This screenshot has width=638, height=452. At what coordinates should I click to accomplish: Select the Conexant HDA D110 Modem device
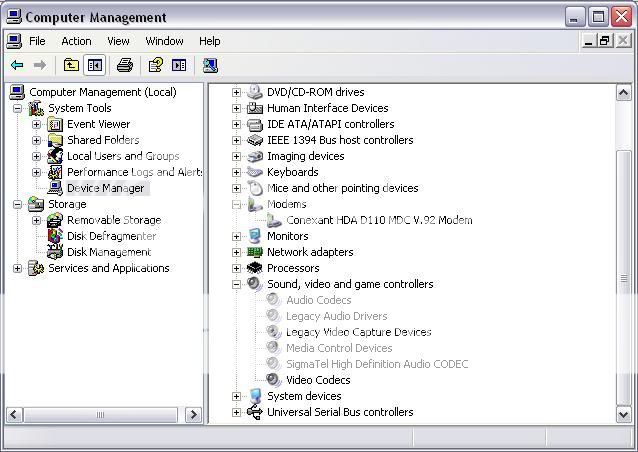[x=378, y=220]
